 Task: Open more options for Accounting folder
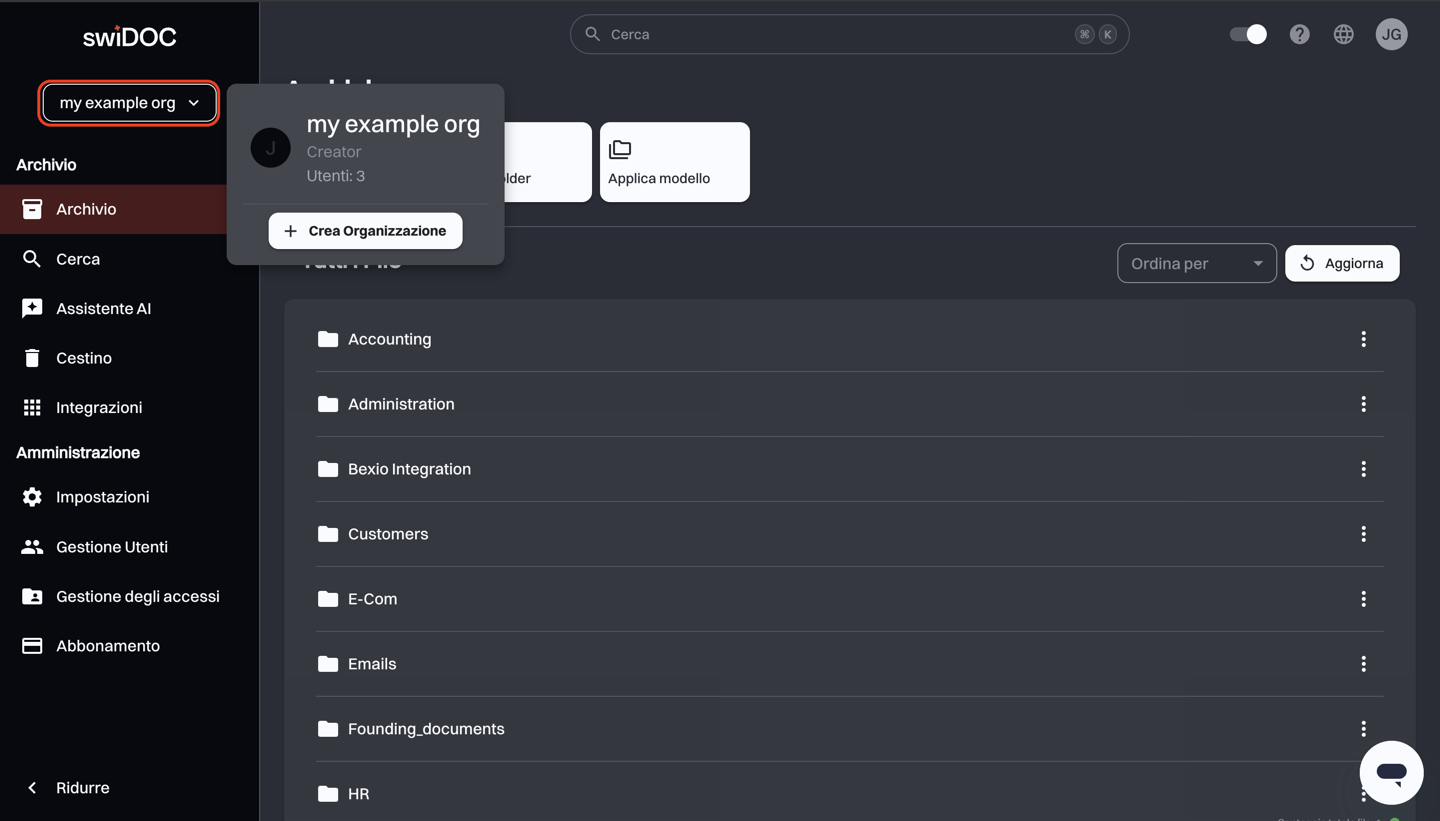click(x=1363, y=339)
